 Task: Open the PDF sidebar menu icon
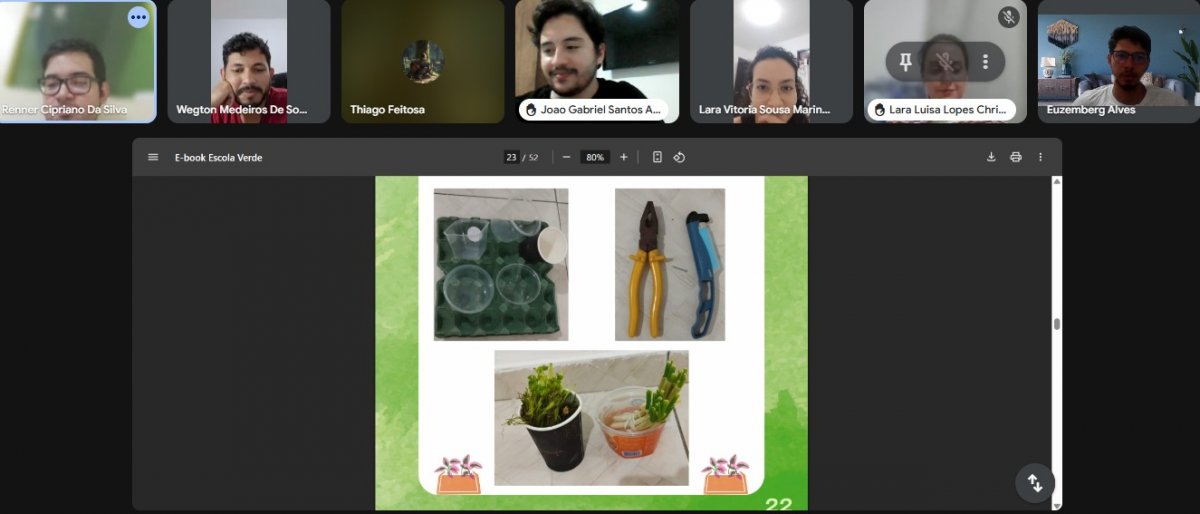coord(153,157)
